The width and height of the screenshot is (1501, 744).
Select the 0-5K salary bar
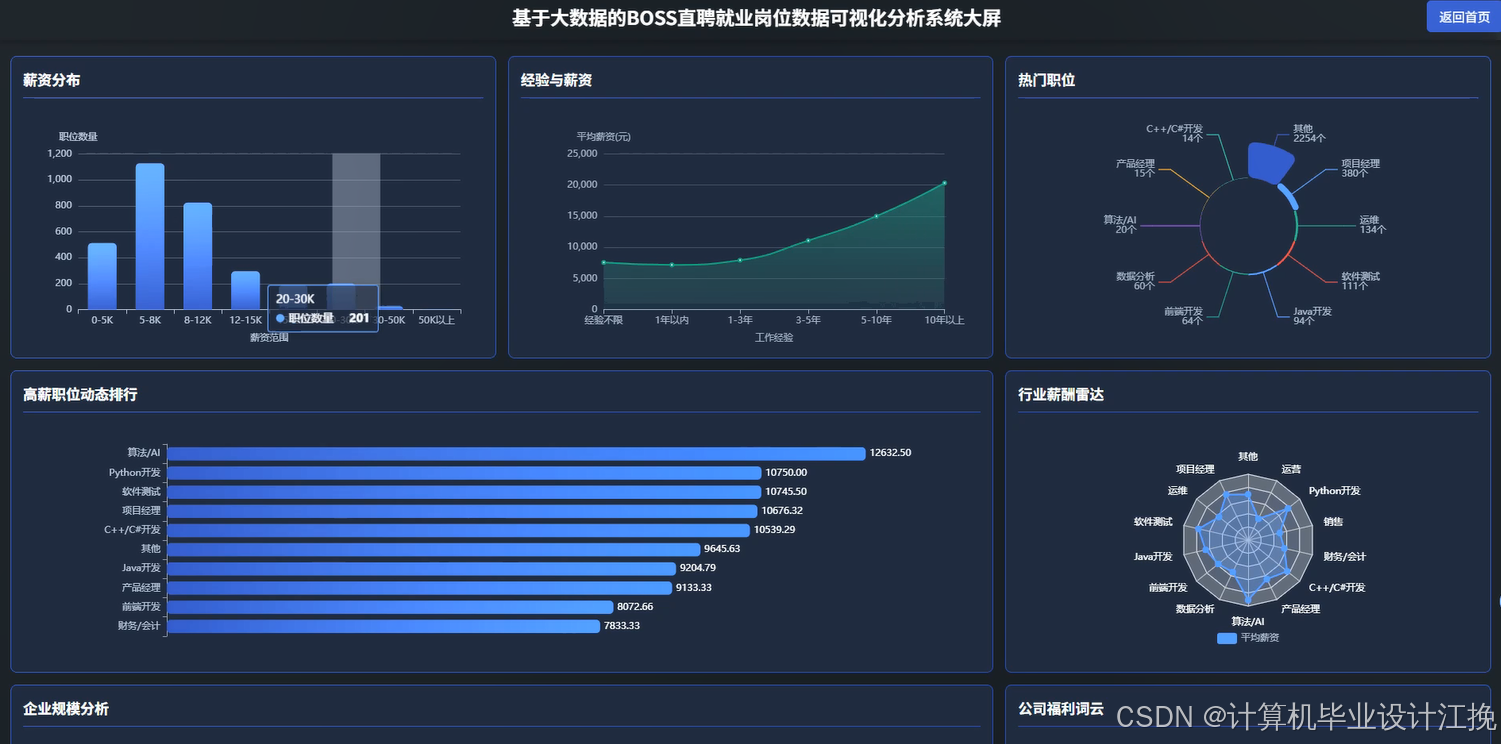102,276
